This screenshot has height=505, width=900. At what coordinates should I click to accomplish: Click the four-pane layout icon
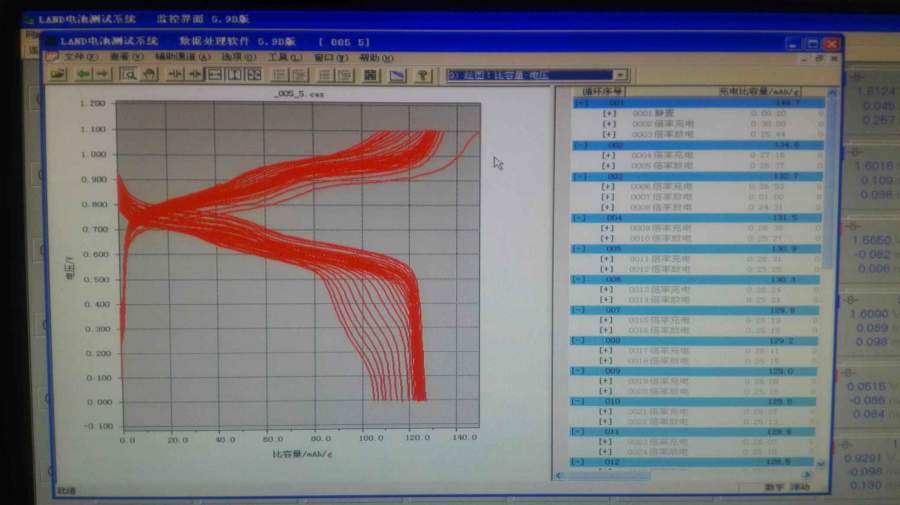pyautogui.click(x=253, y=75)
